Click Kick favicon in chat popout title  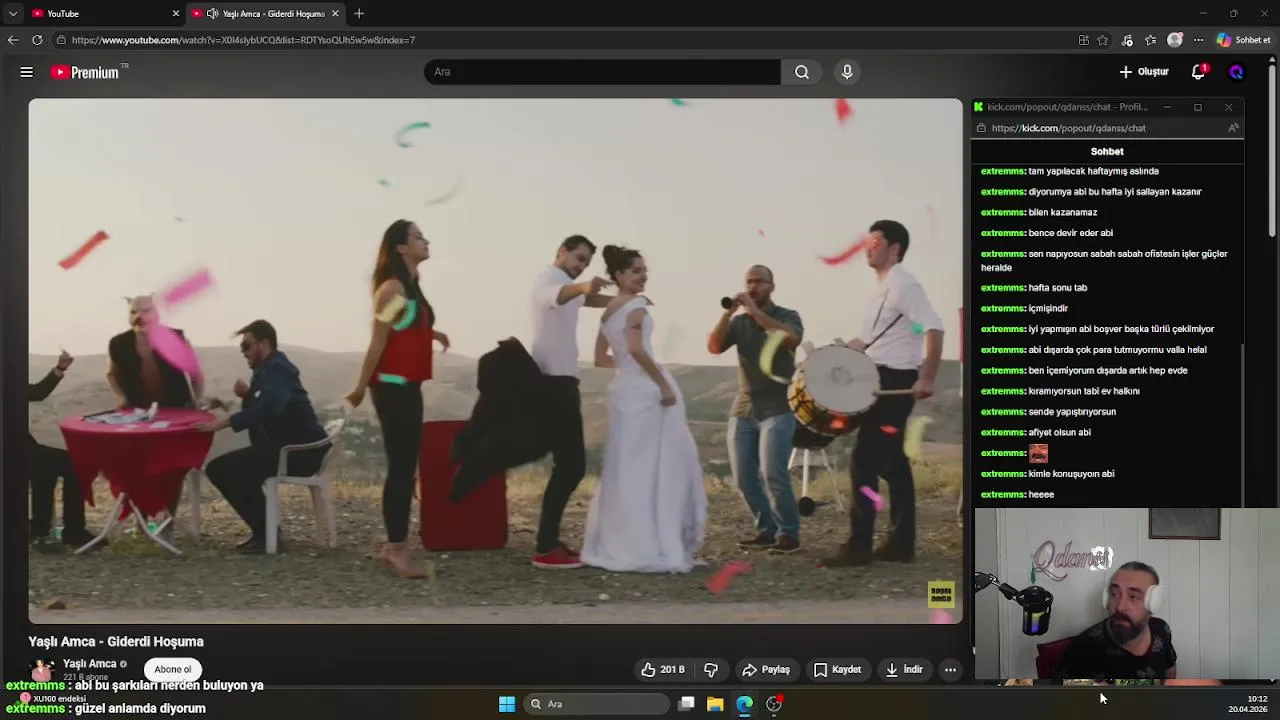pyautogui.click(x=979, y=107)
